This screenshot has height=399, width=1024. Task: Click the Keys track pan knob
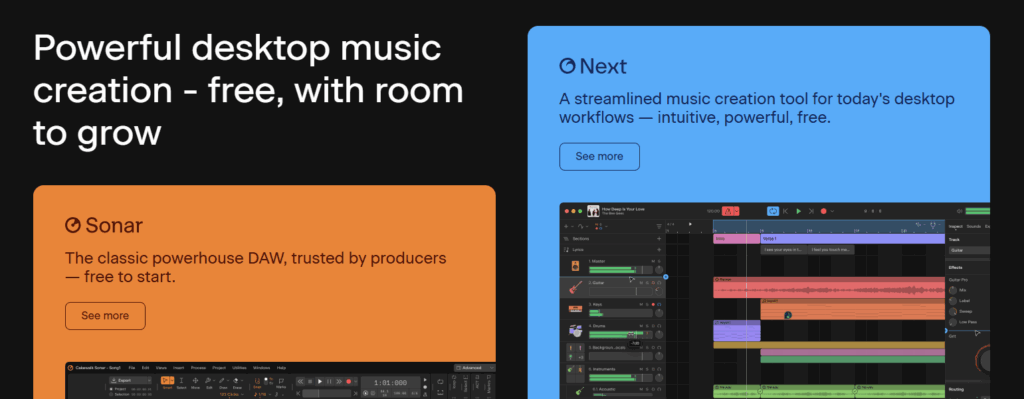click(x=659, y=313)
